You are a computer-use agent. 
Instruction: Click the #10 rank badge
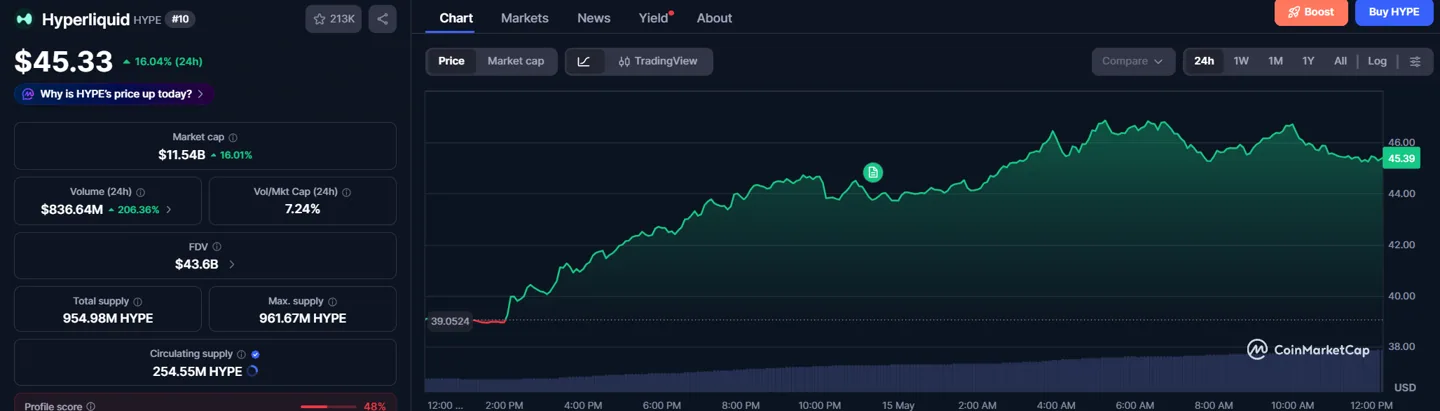[180, 19]
